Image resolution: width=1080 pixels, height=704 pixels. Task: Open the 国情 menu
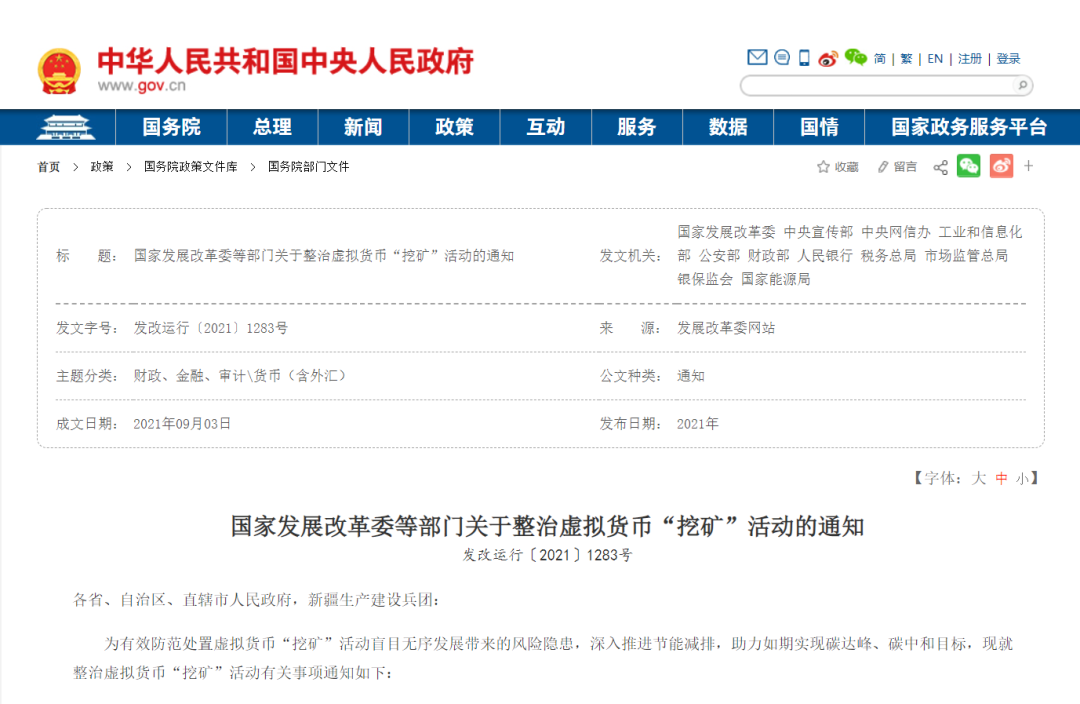(x=819, y=127)
